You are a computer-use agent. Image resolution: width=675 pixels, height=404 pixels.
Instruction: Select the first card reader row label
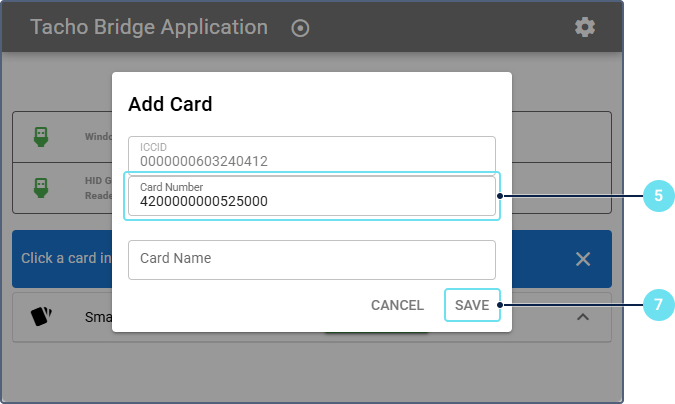point(98,136)
